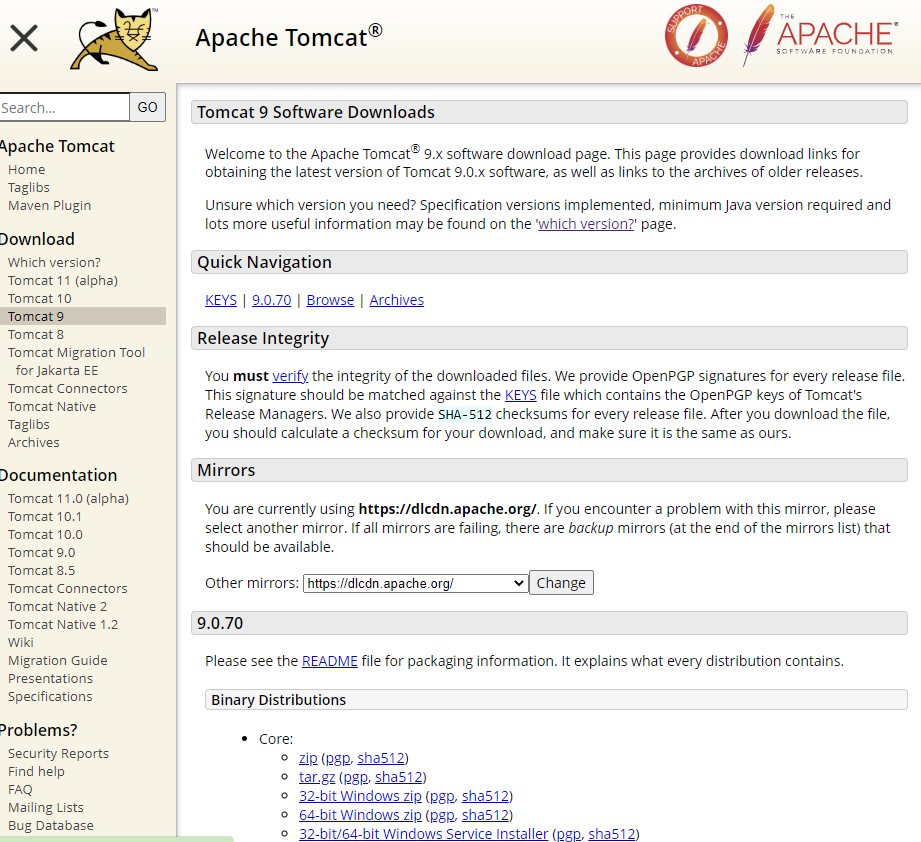Download the Core zip distribution
Screen dimensions: 921x842
tap(308, 759)
